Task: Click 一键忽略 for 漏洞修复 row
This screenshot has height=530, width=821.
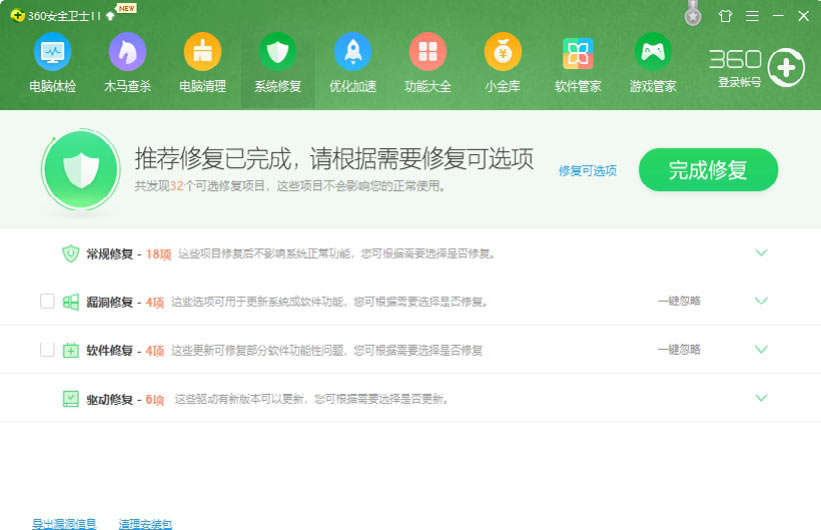Action: (x=678, y=301)
